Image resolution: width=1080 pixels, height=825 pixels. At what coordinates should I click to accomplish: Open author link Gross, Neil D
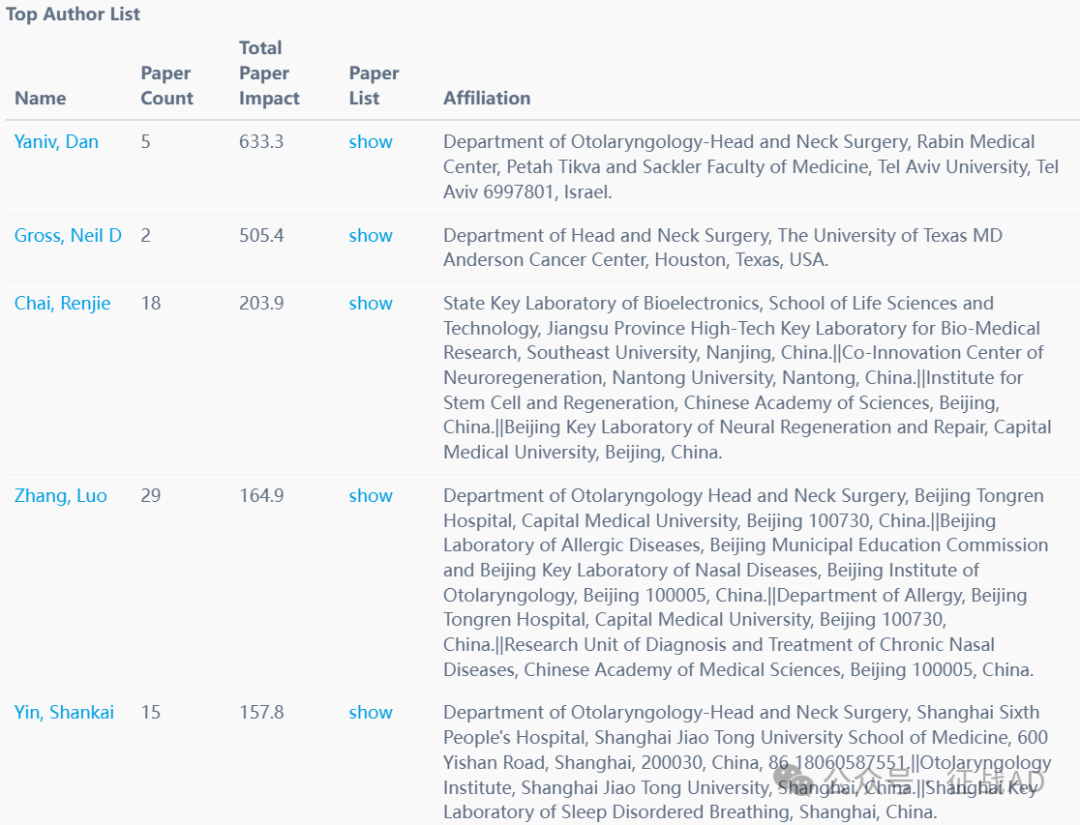(68, 236)
